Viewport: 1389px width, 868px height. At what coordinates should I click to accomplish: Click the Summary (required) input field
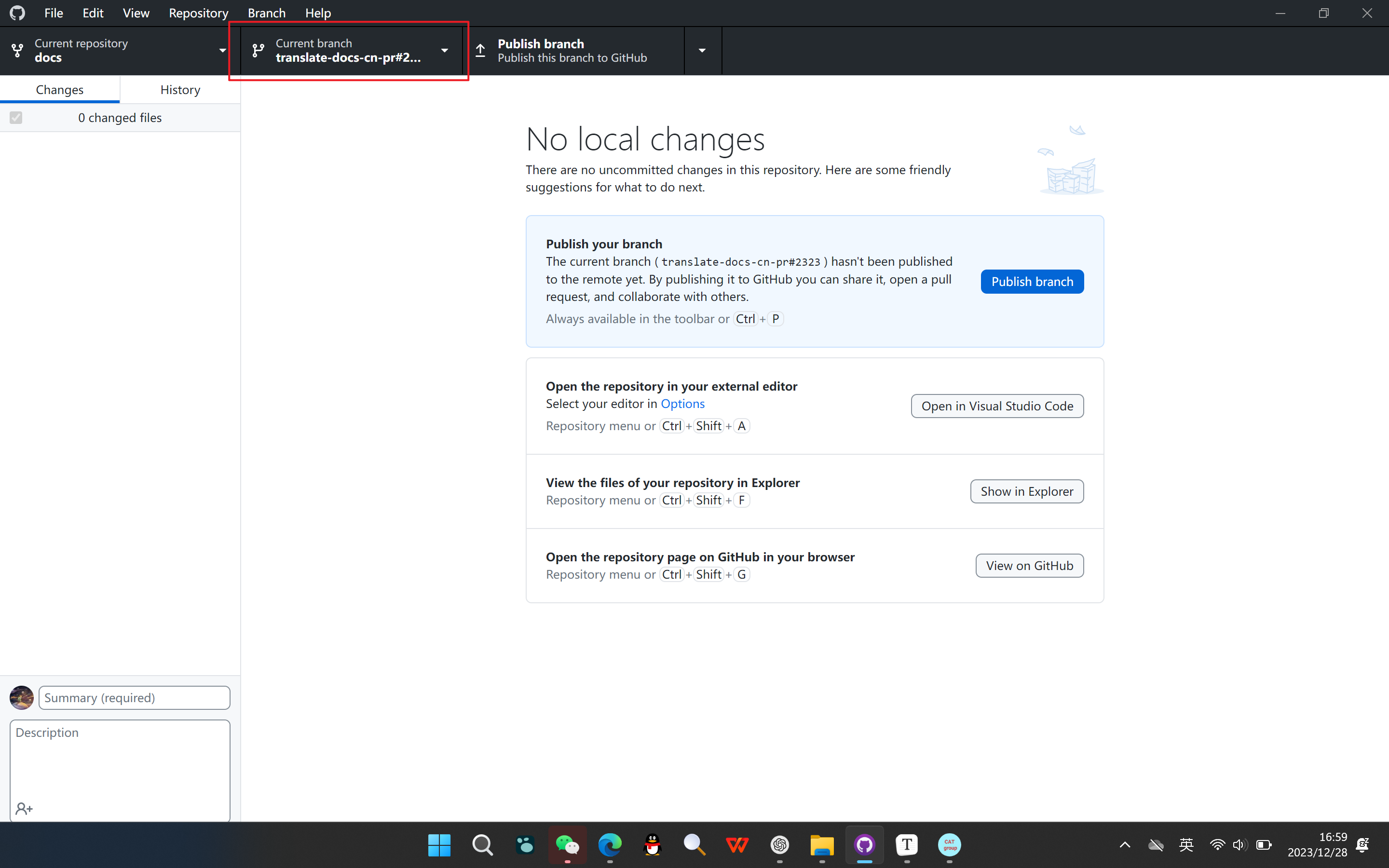tap(134, 697)
